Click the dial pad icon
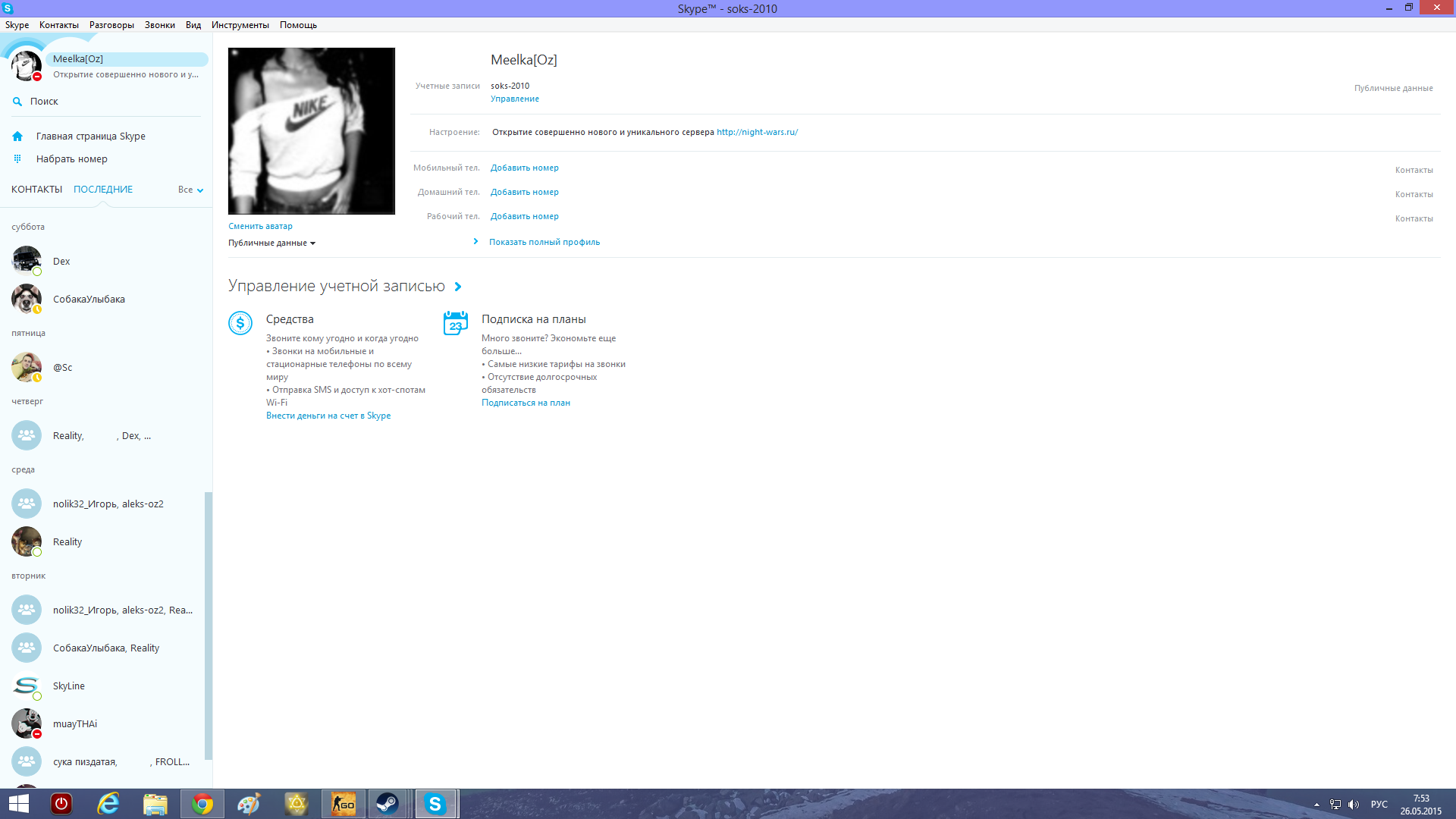1456x819 pixels. [x=17, y=159]
